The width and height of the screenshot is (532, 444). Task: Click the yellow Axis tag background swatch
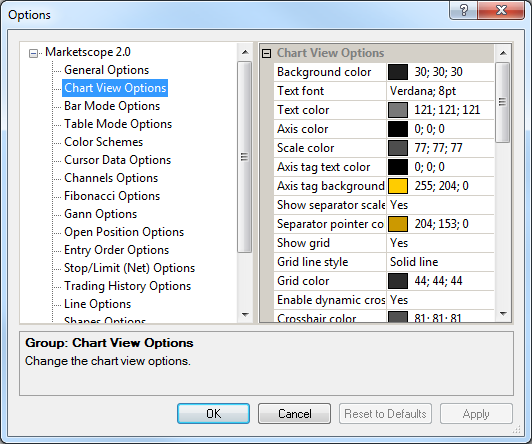click(398, 186)
